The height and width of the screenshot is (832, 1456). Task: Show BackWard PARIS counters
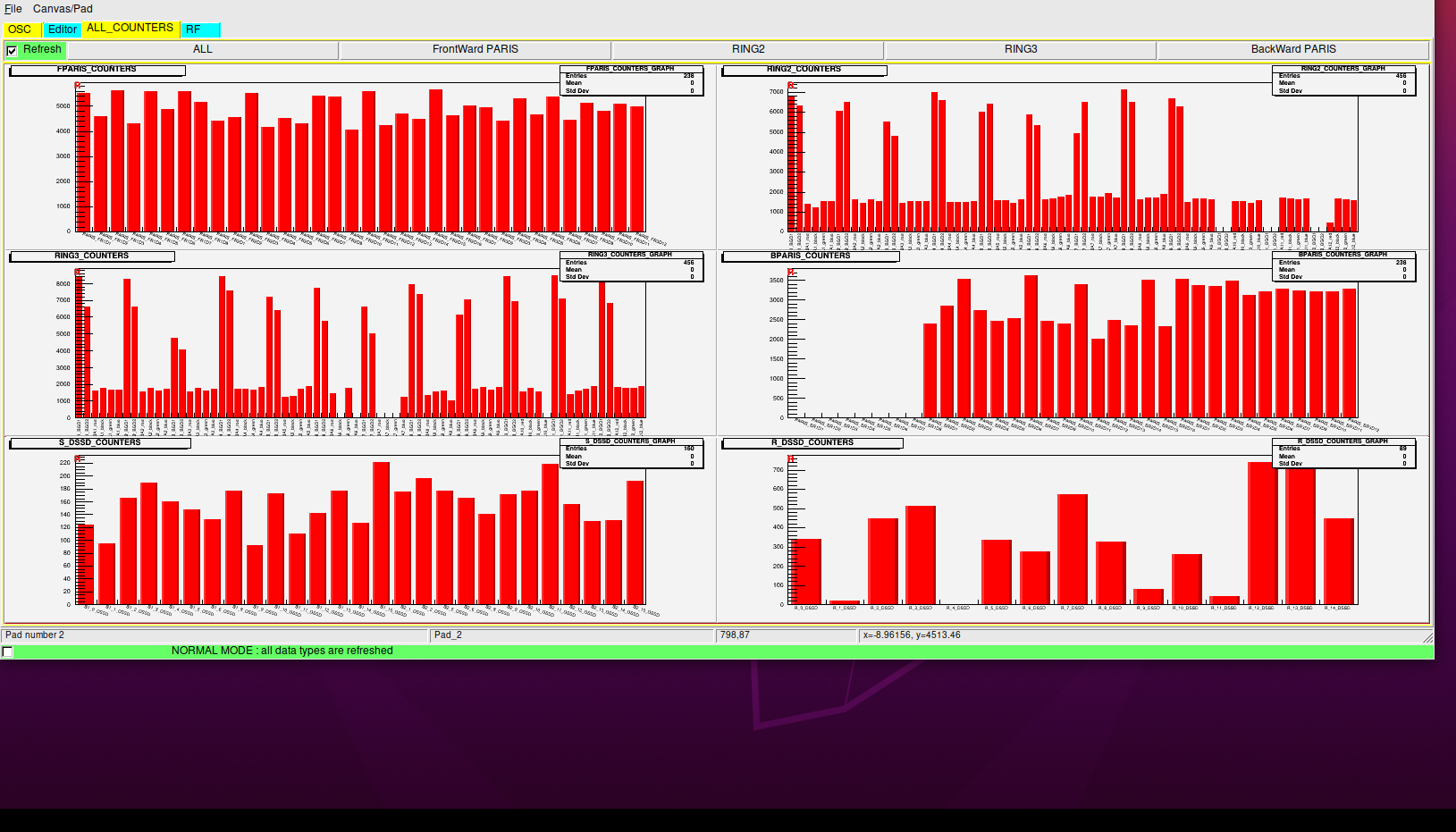[x=1292, y=50]
